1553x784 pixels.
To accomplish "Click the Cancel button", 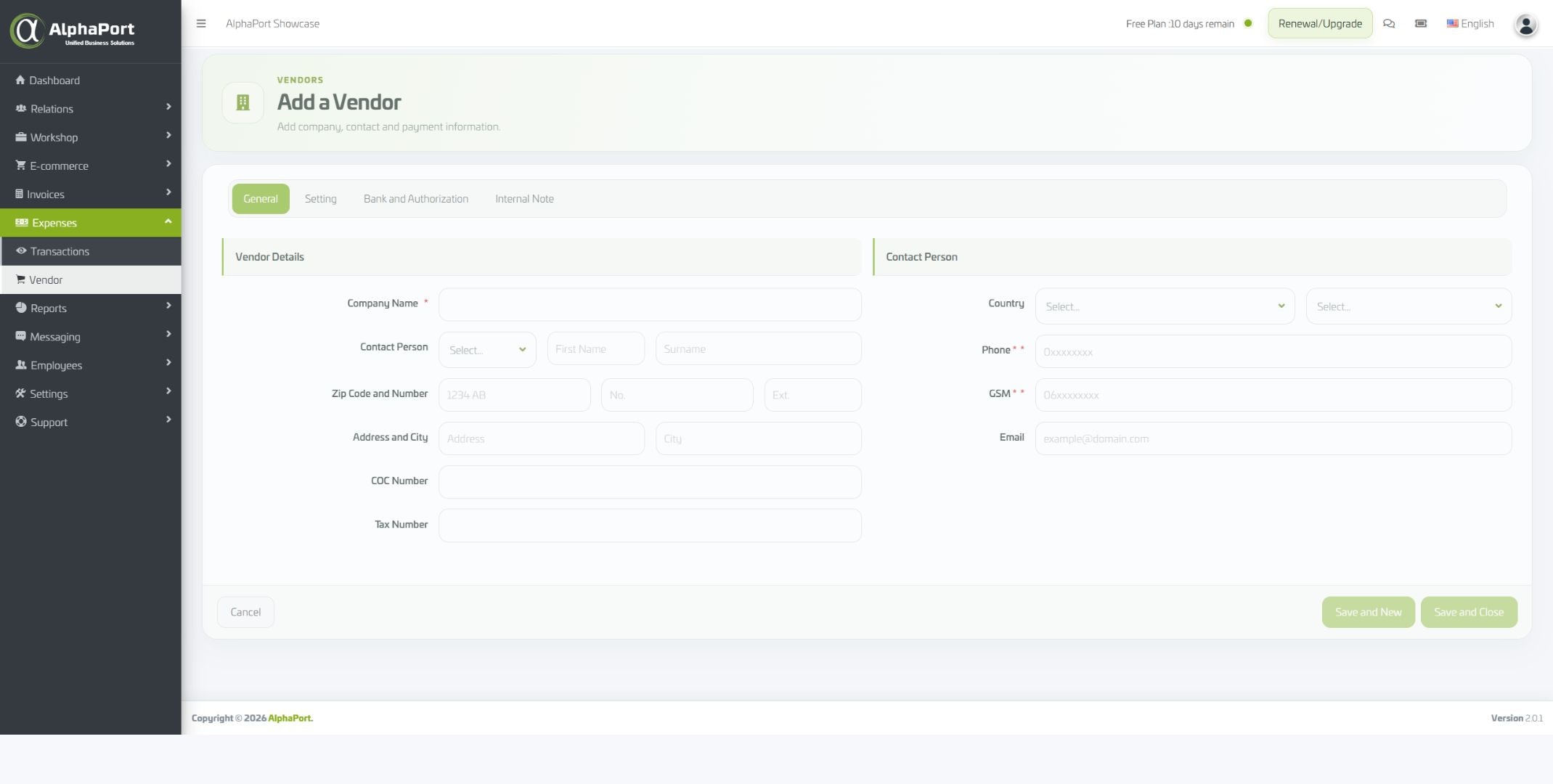I will [245, 612].
